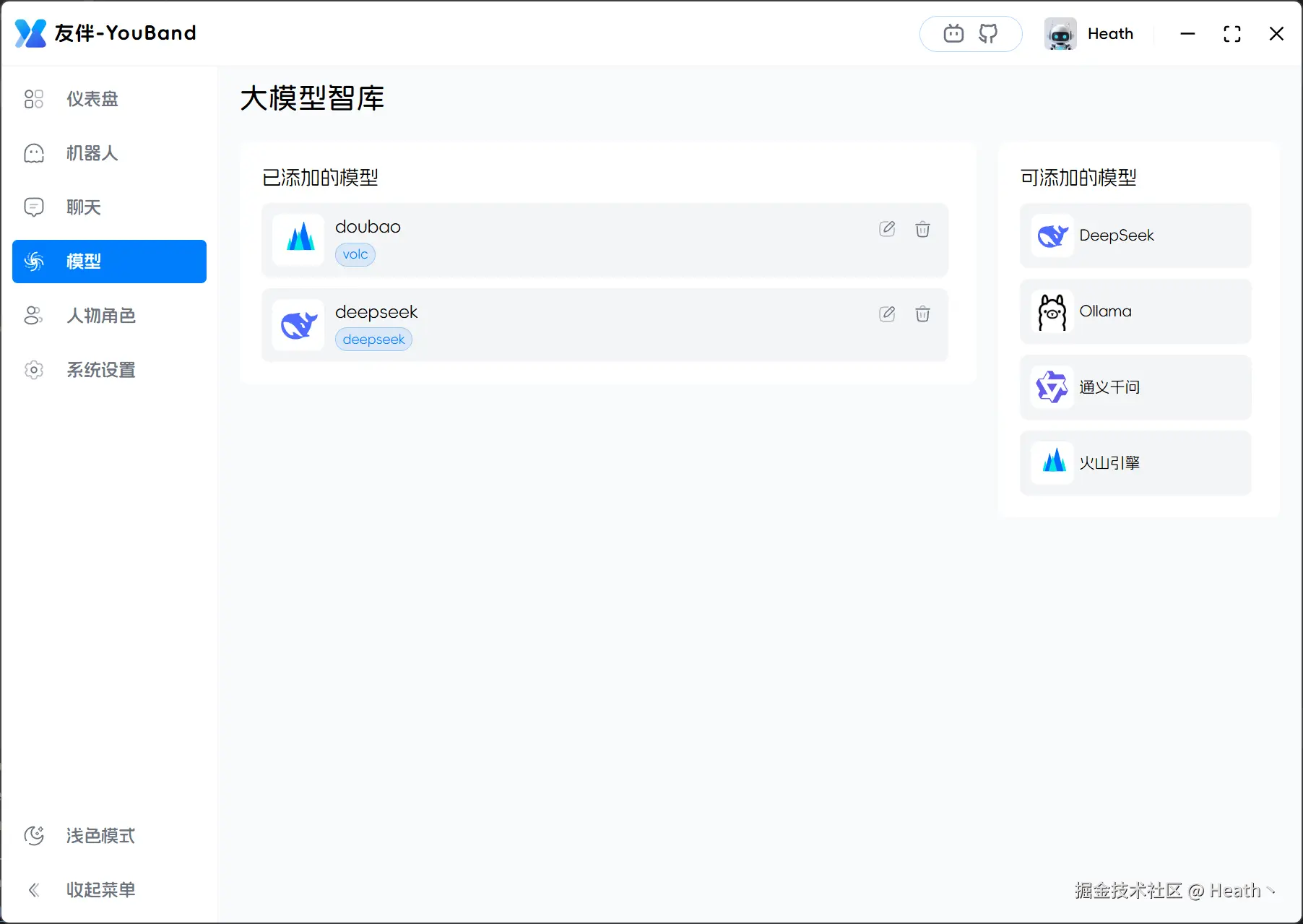Click the chat bubble icon in sidebar

click(34, 207)
